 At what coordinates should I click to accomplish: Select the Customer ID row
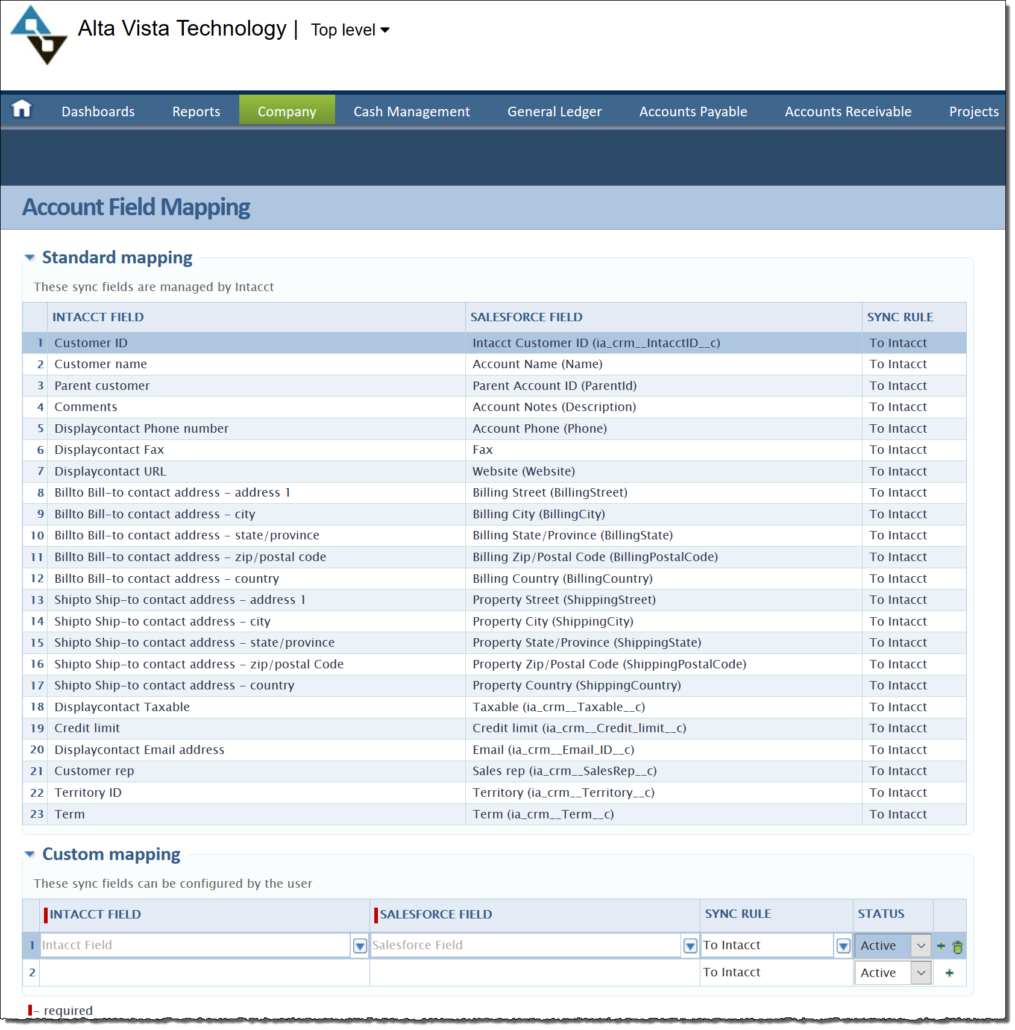click(x=494, y=343)
